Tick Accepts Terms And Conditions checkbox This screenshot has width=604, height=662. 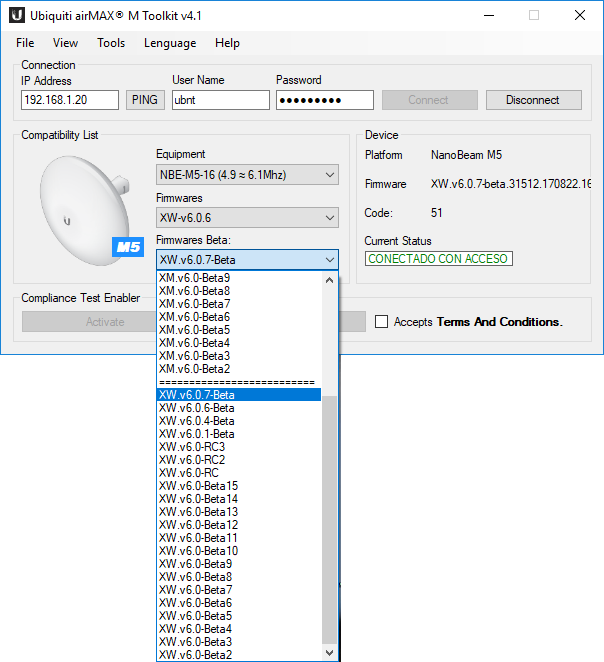382,322
